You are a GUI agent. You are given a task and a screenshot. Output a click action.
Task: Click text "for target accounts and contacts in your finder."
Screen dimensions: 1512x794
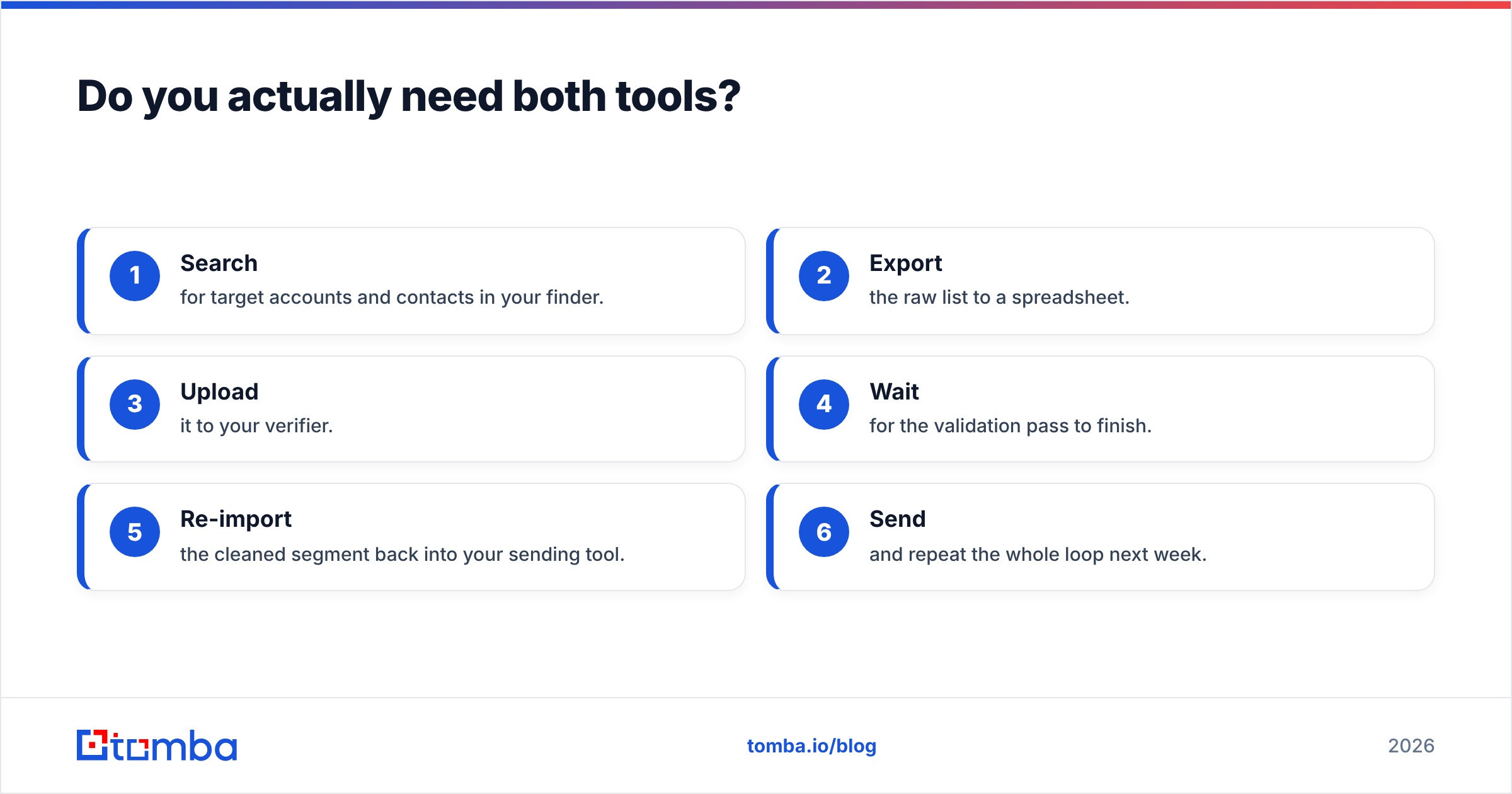392,297
